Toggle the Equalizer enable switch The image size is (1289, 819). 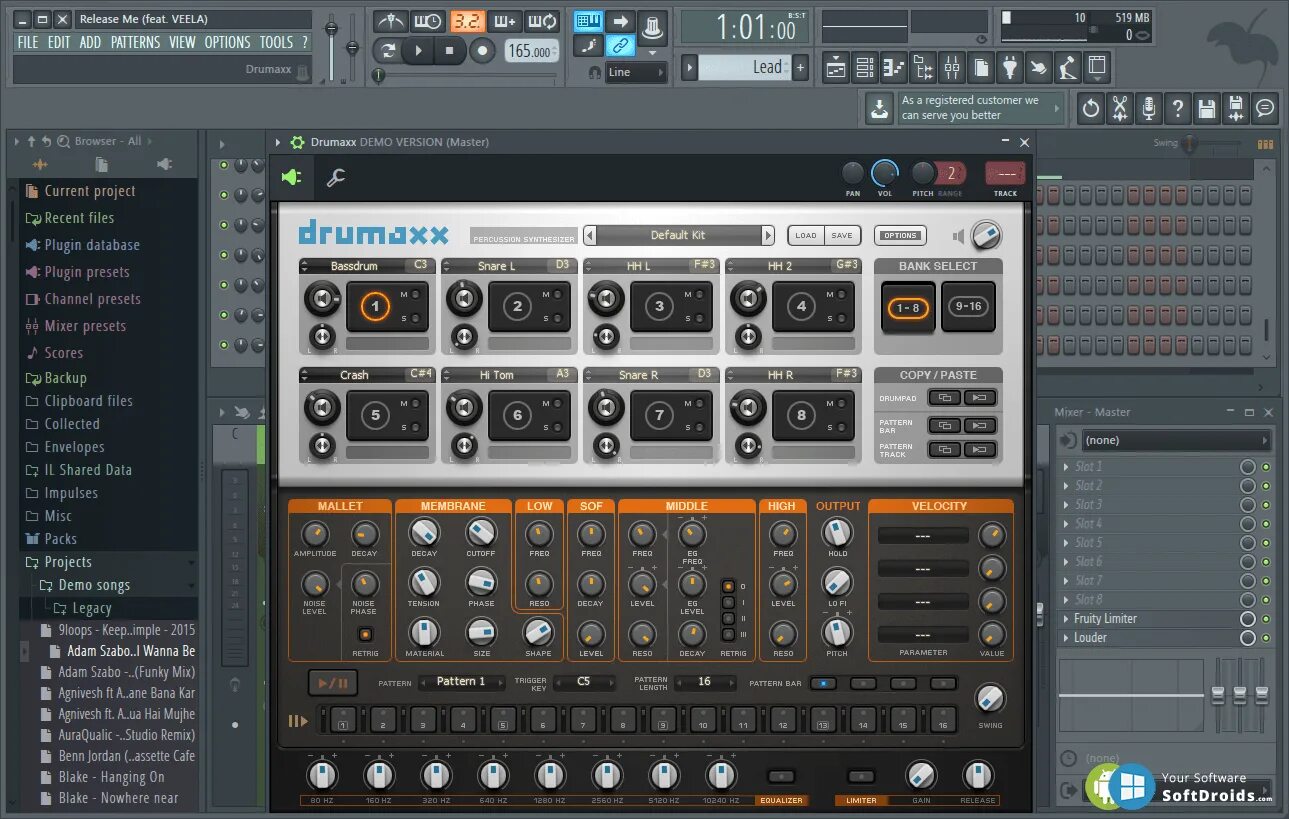pos(781,776)
